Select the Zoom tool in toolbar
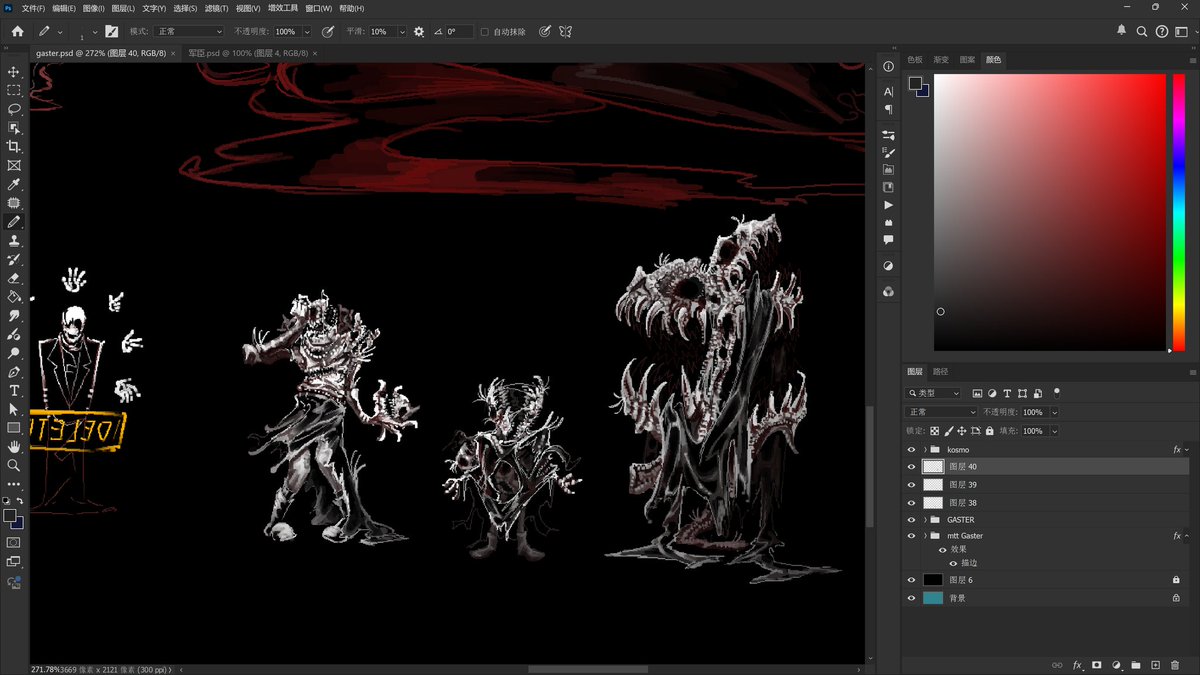 [14, 465]
